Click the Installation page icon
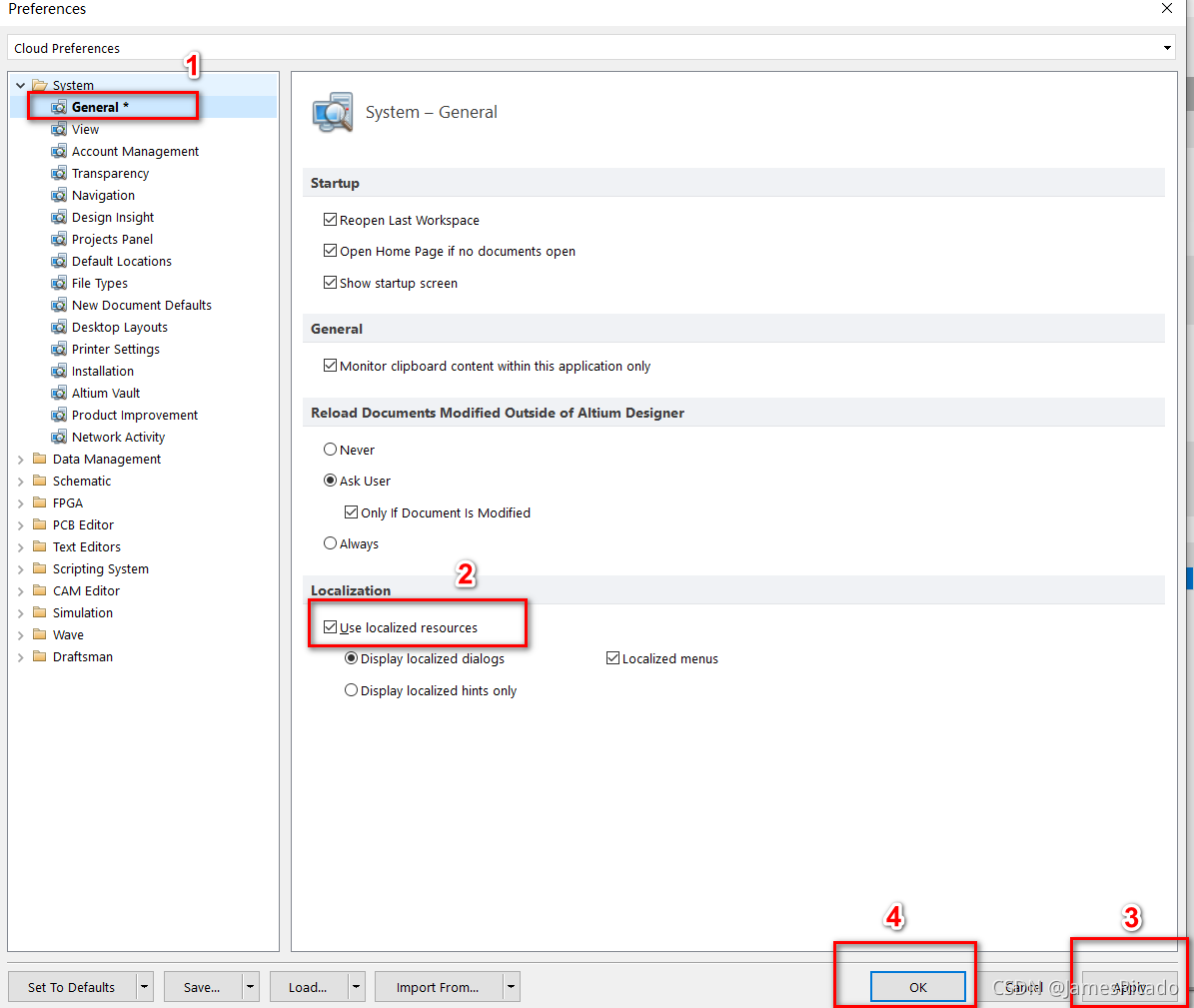The image size is (1194, 1008). tap(59, 371)
